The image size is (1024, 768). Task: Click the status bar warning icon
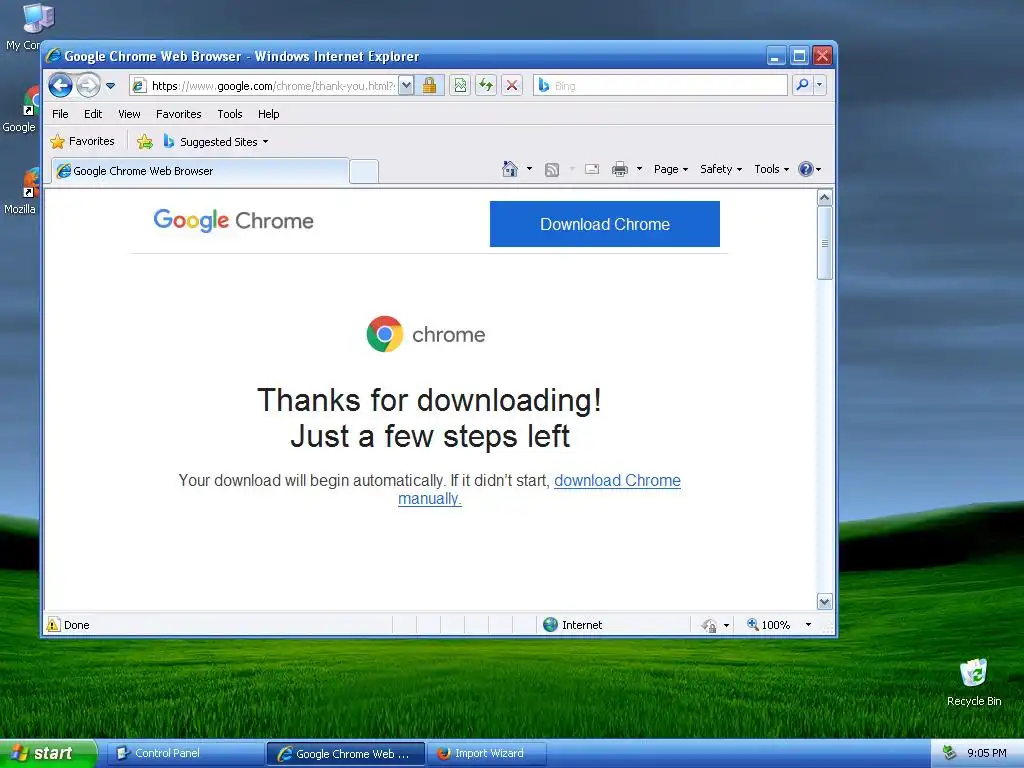[x=54, y=625]
